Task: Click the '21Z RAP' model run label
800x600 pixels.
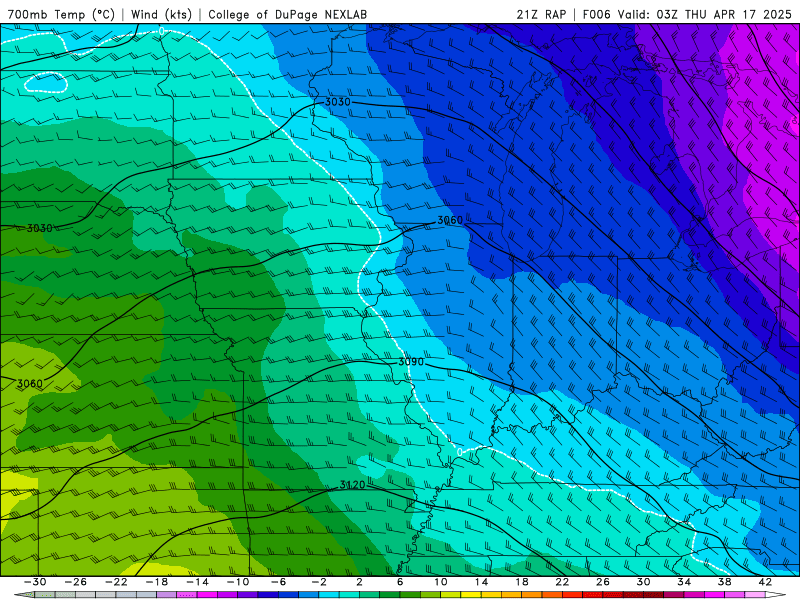Action: (541, 14)
